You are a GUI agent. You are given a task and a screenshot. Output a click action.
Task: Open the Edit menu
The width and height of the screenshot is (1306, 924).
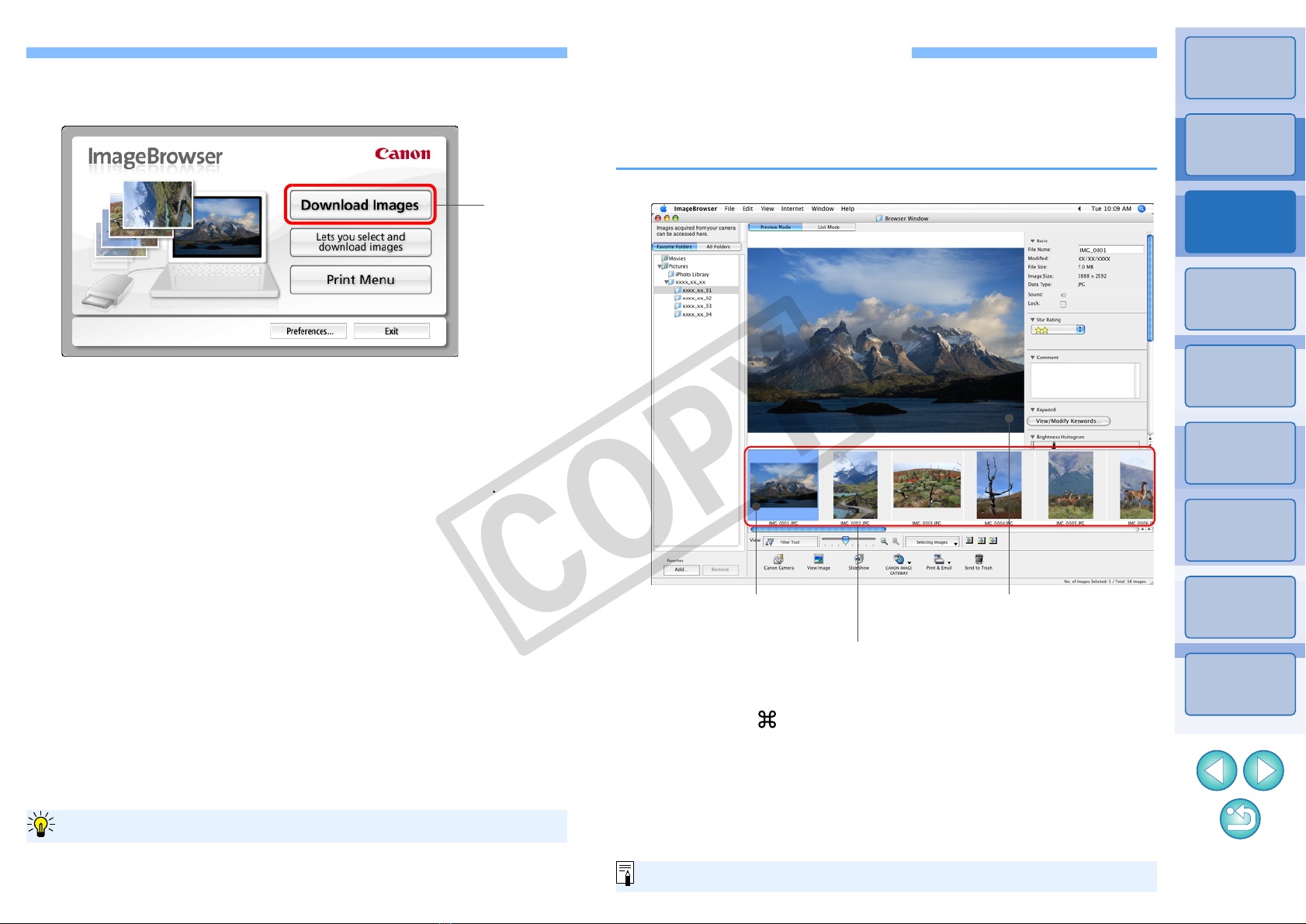pyautogui.click(x=748, y=209)
